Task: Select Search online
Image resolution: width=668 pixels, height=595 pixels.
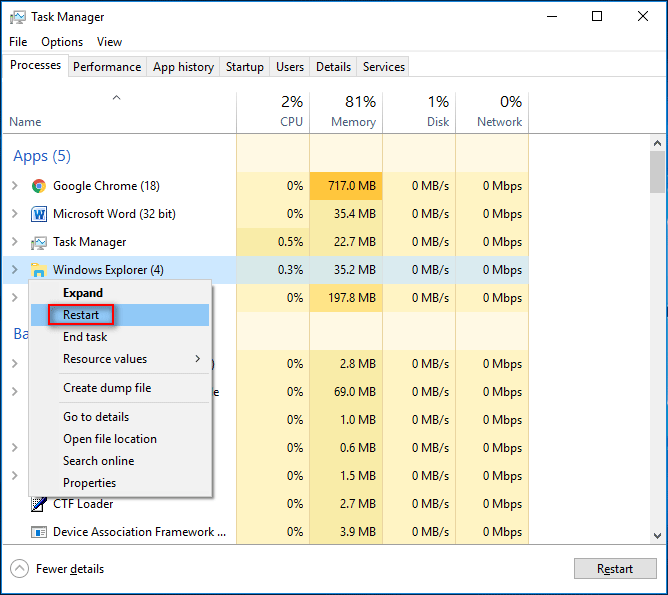Action: coord(120,461)
